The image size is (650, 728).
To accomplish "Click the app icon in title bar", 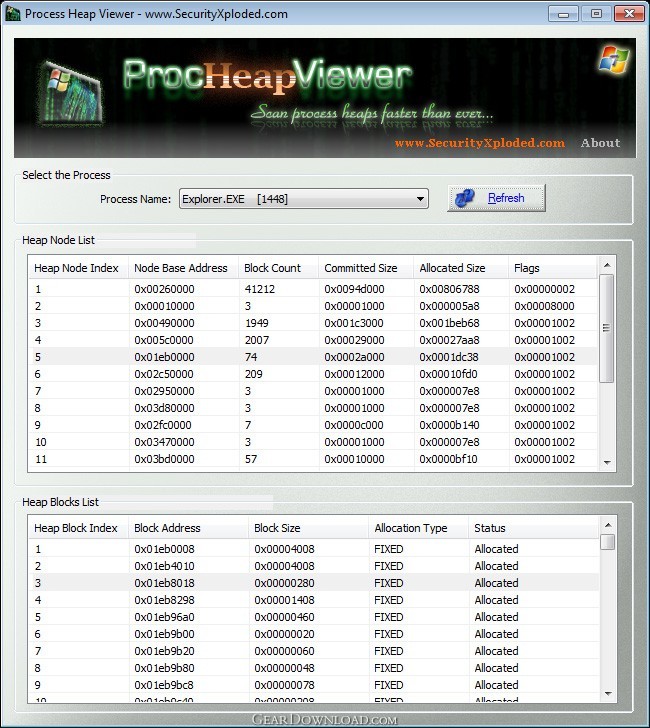I will (13, 13).
